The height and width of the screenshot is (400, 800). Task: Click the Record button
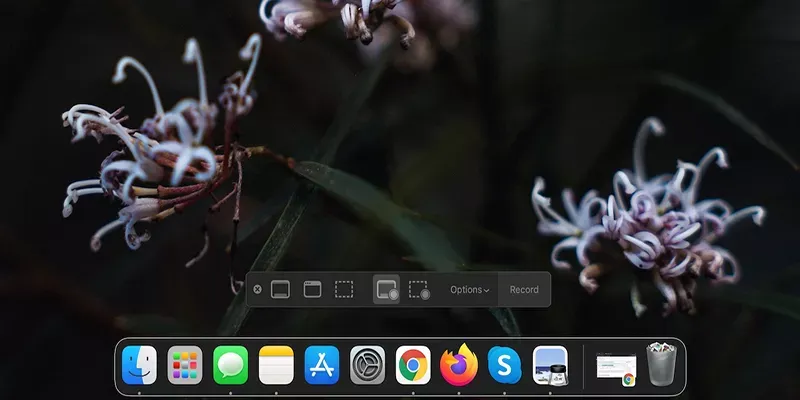(x=524, y=290)
